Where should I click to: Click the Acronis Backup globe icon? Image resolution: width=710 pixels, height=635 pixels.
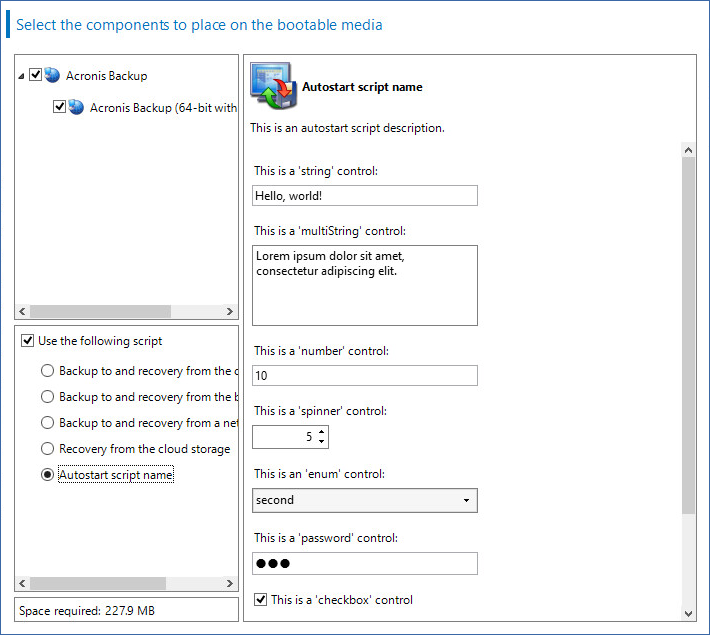(52, 75)
